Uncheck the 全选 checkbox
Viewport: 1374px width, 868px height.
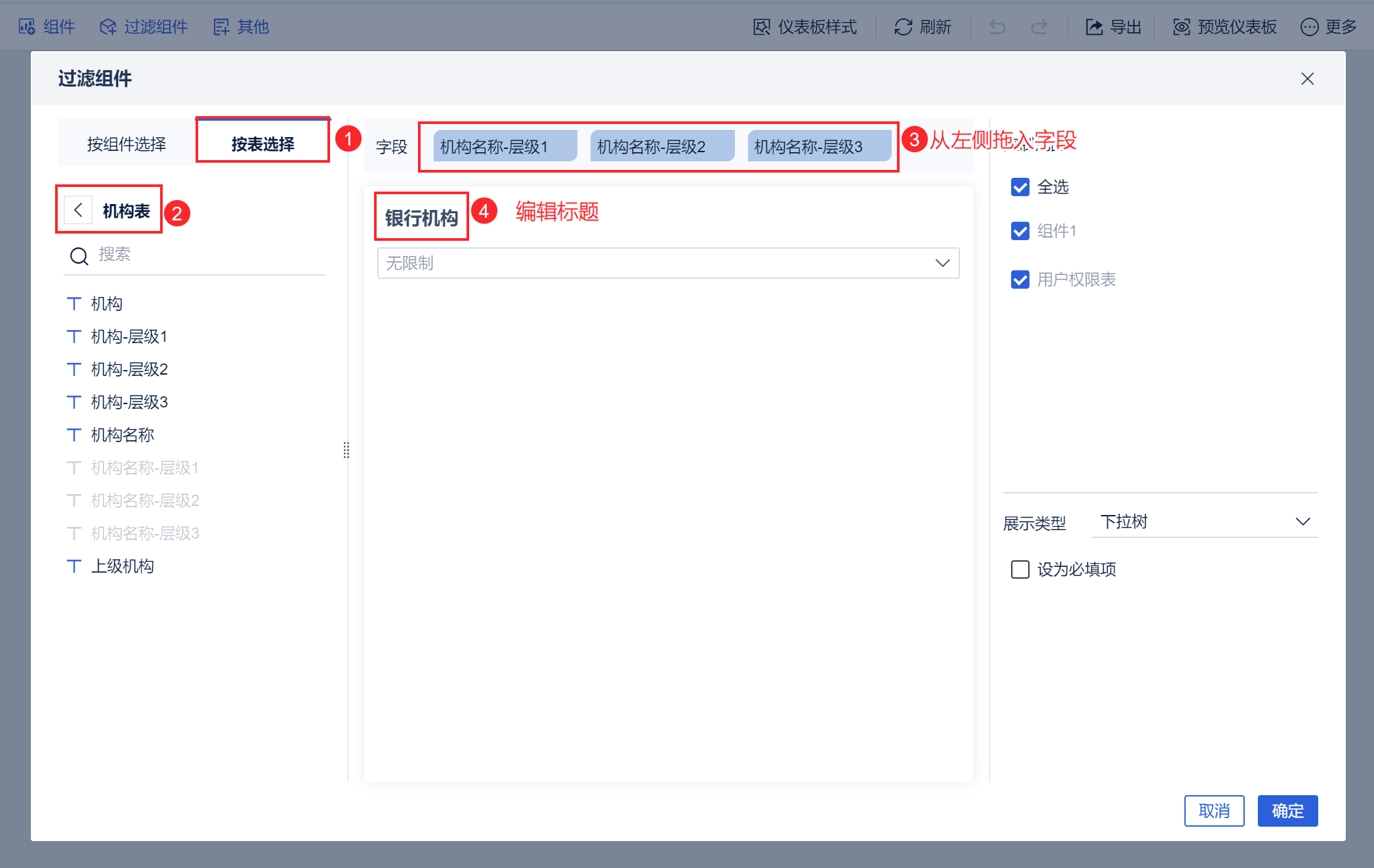pos(1020,187)
